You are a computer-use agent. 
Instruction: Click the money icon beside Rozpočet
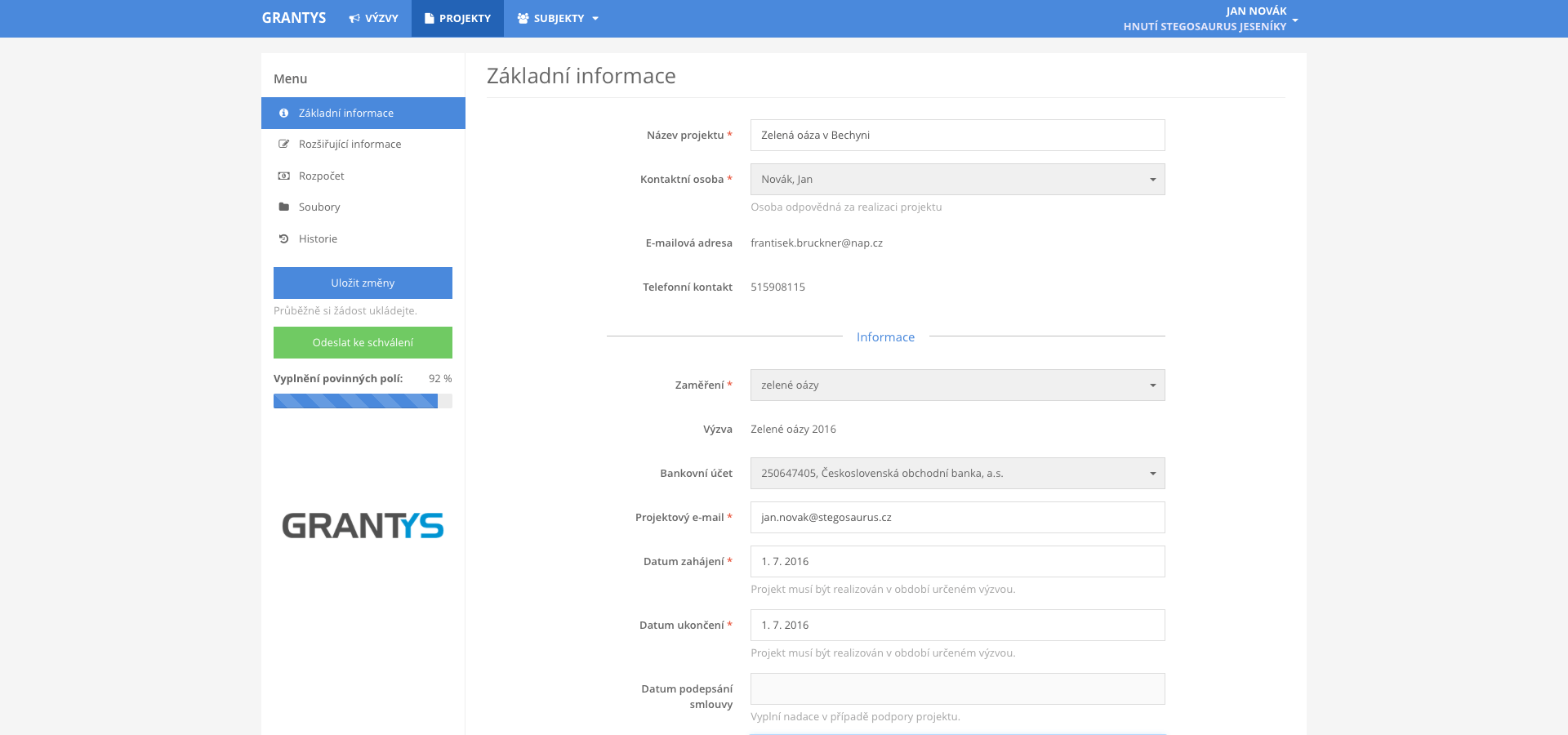point(283,176)
